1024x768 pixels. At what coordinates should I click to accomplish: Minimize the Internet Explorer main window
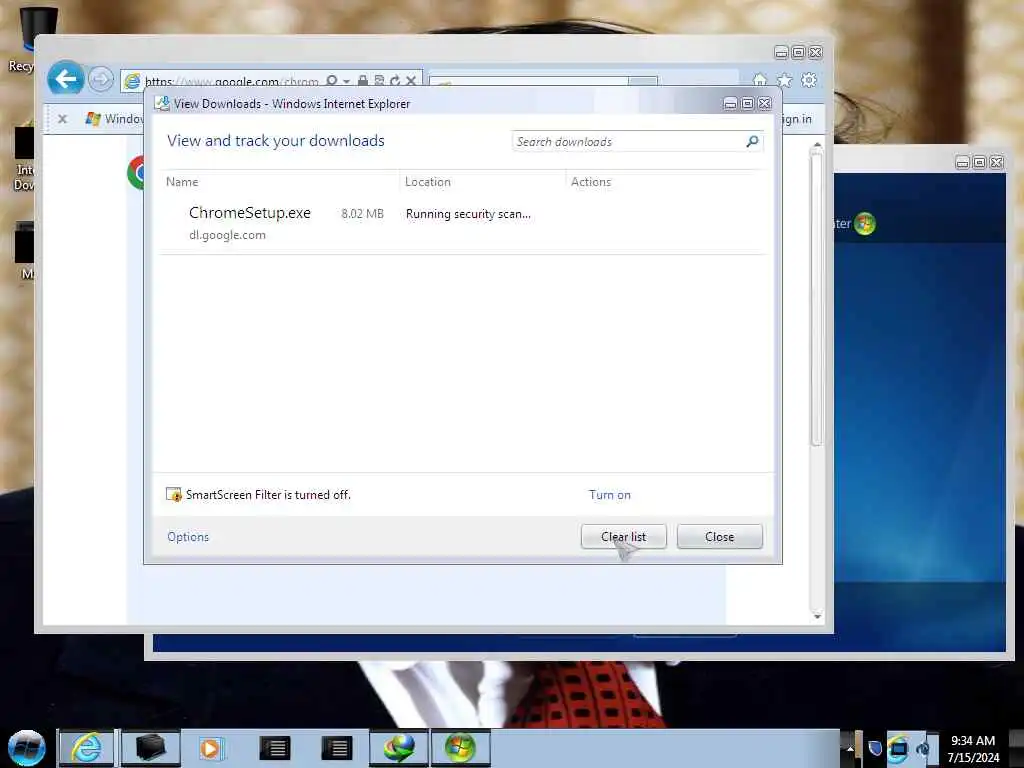(781, 52)
